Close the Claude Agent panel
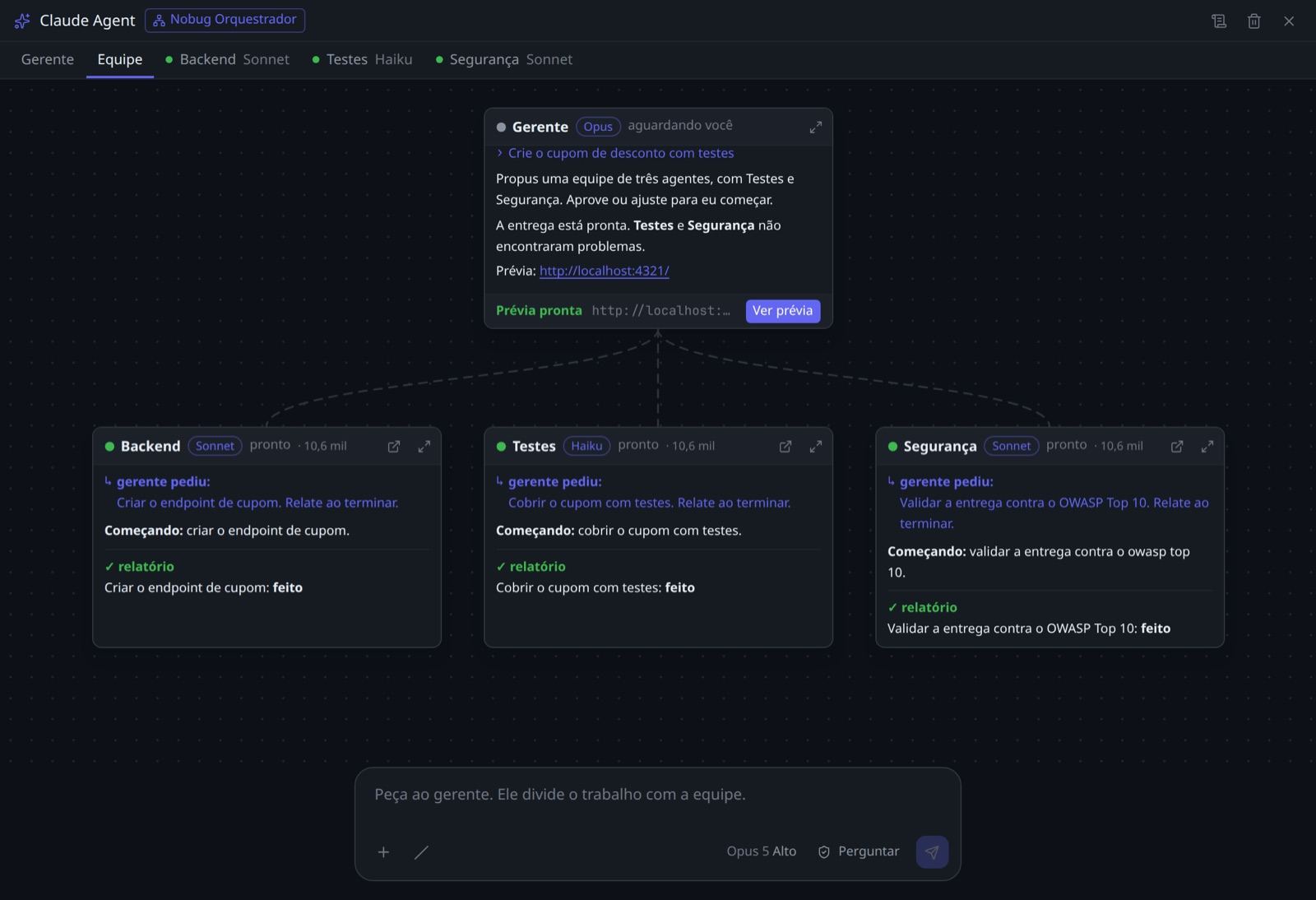Viewport: 1316px width, 900px height. [x=1289, y=21]
